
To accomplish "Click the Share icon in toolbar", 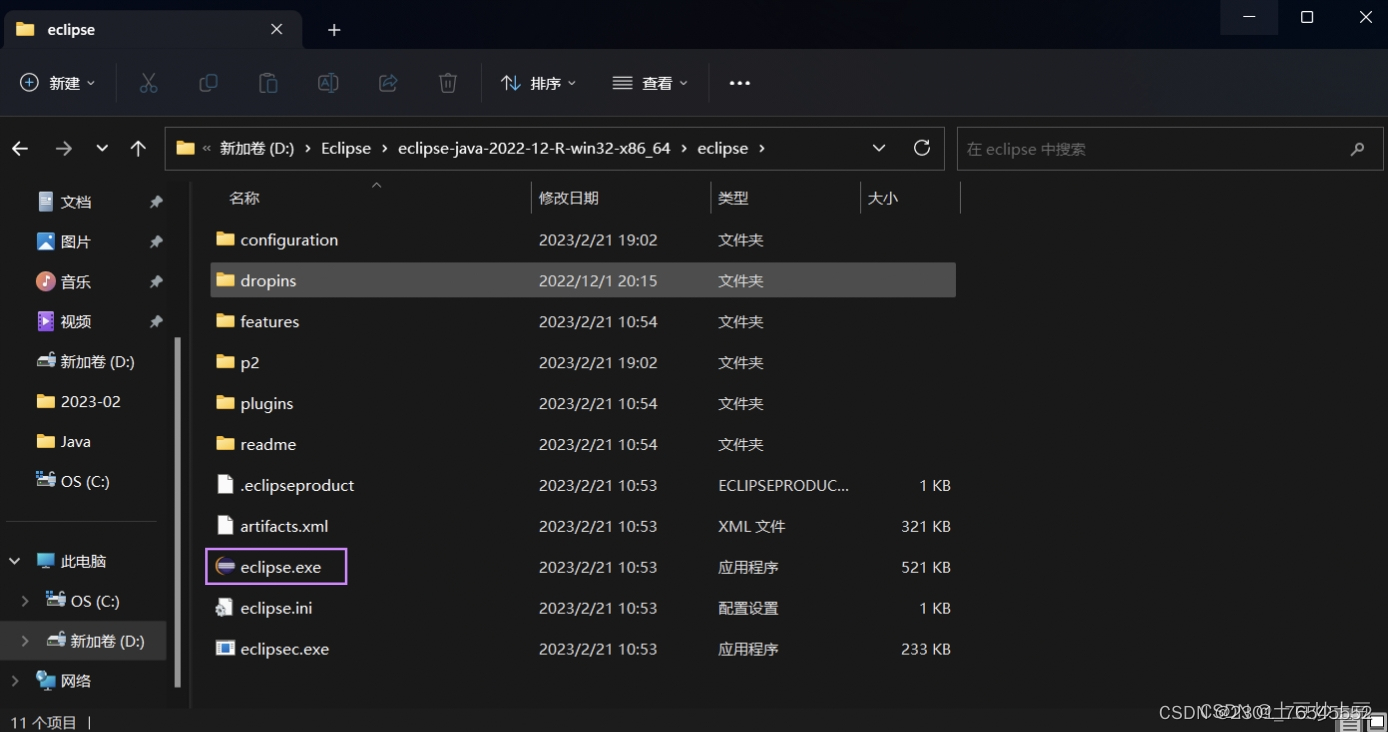I will 388,83.
